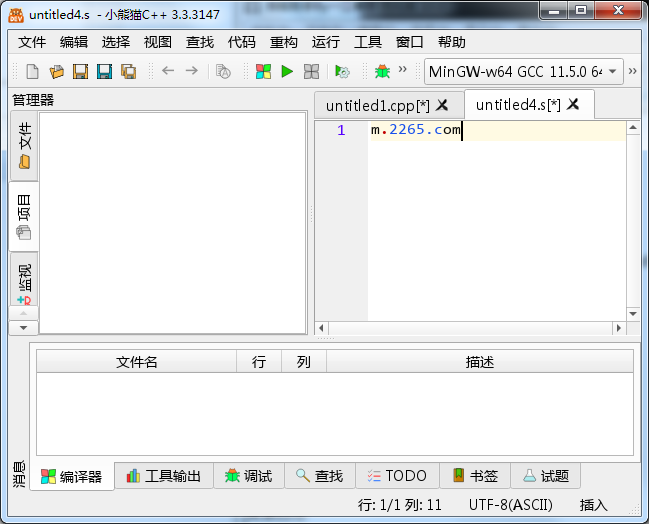Click the Back navigation arrow
This screenshot has height=524, width=649.
click(168, 71)
